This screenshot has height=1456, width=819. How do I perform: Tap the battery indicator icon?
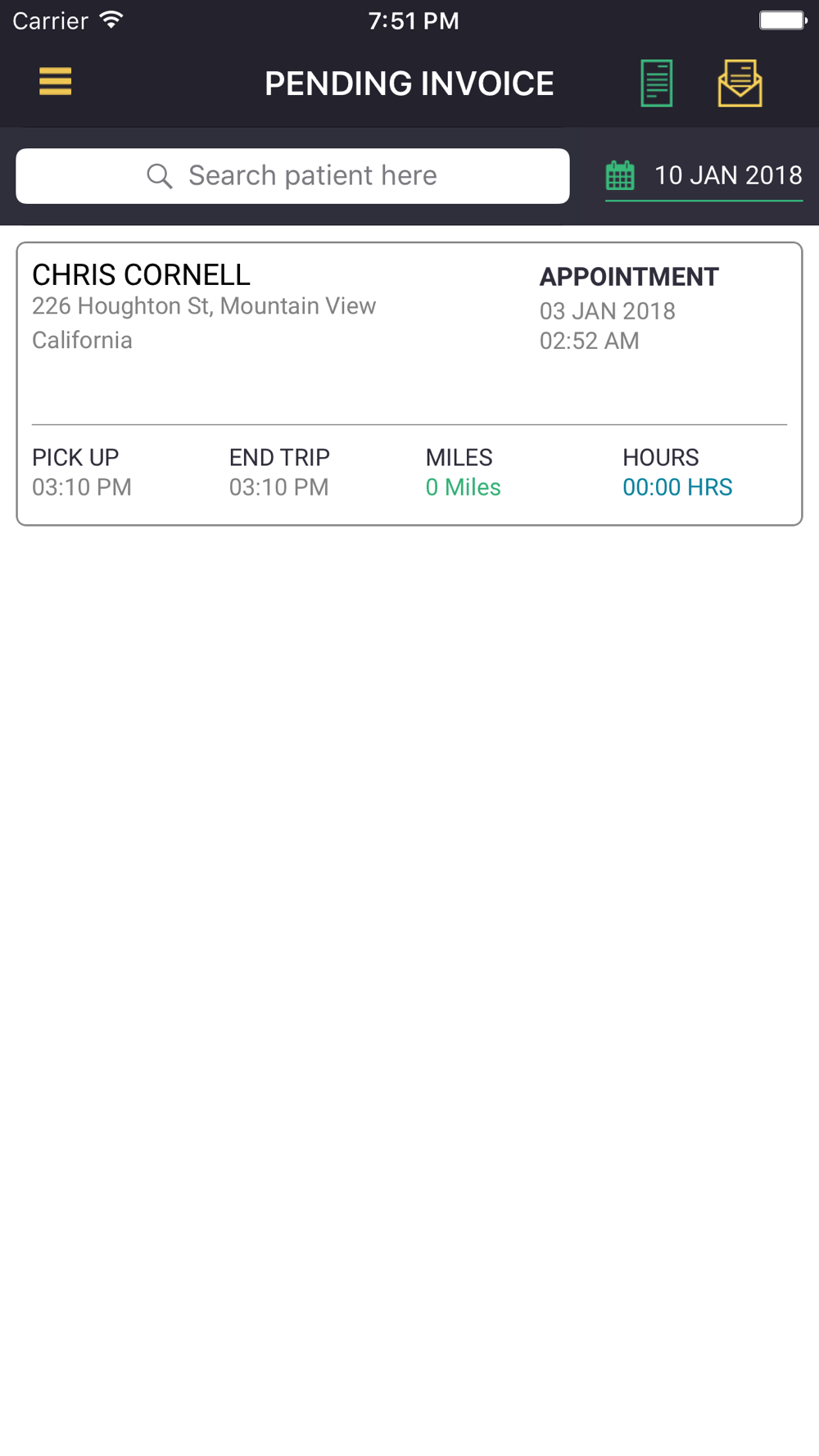(x=782, y=20)
